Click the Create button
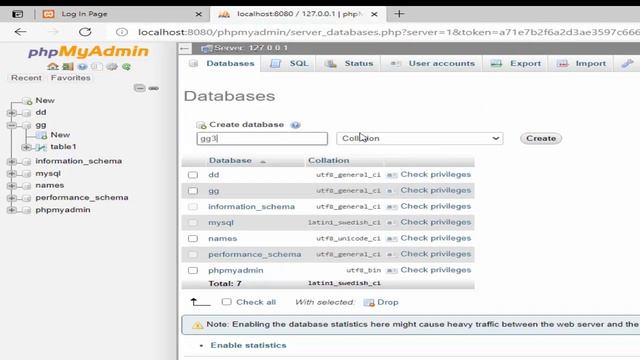This screenshot has height=360, width=640. coord(541,138)
